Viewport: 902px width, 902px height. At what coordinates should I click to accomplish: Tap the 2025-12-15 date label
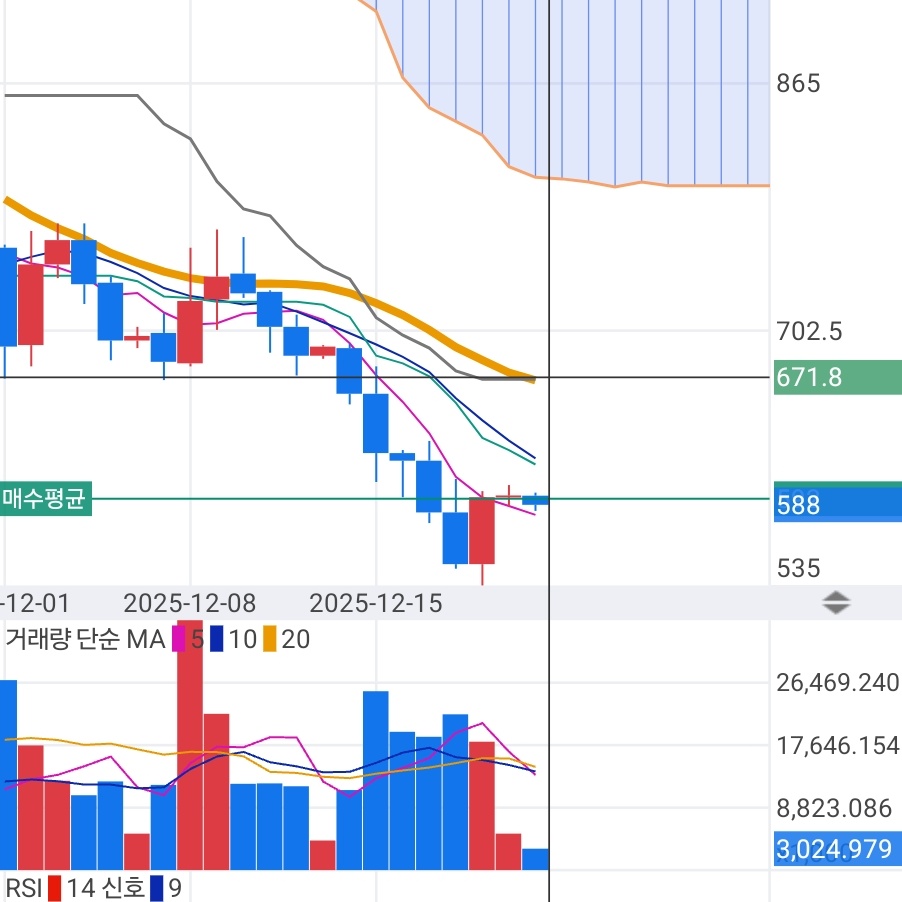click(376, 603)
